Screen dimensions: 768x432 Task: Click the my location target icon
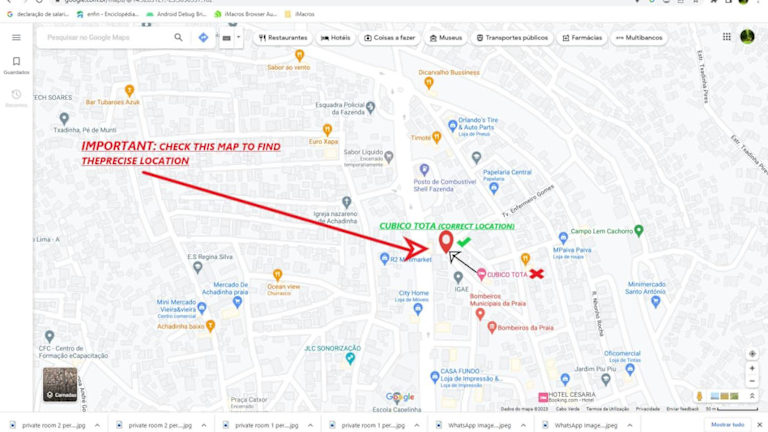click(752, 354)
